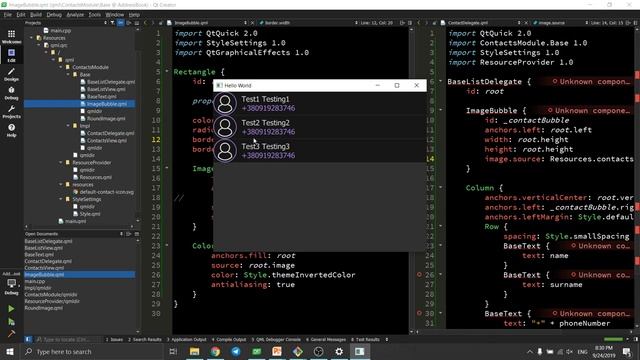The image size is (640, 360).
Task: Open Chrome from the taskbar
Action: 215,351
